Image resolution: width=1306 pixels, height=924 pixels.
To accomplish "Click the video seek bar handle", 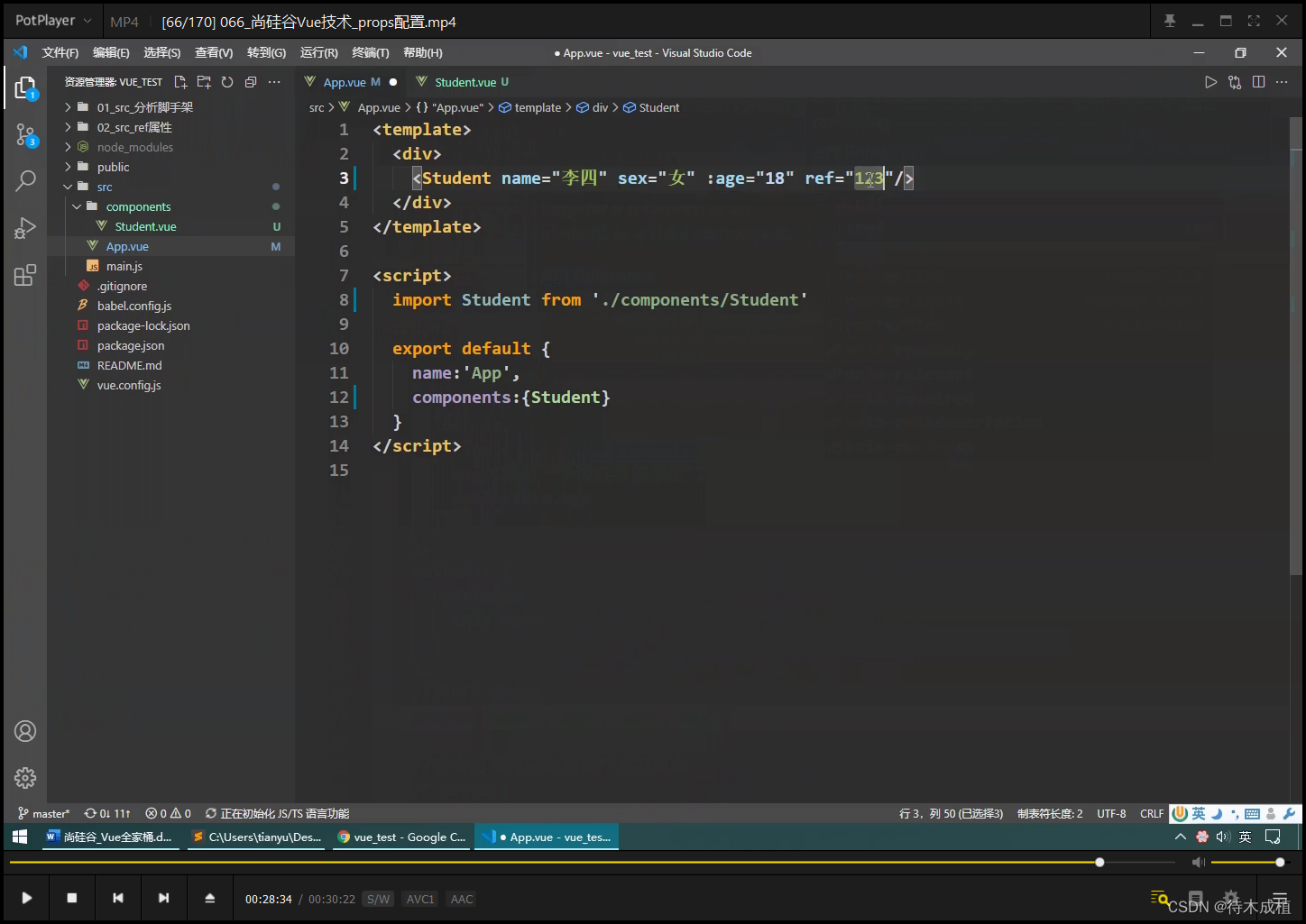I will 1099,863.
